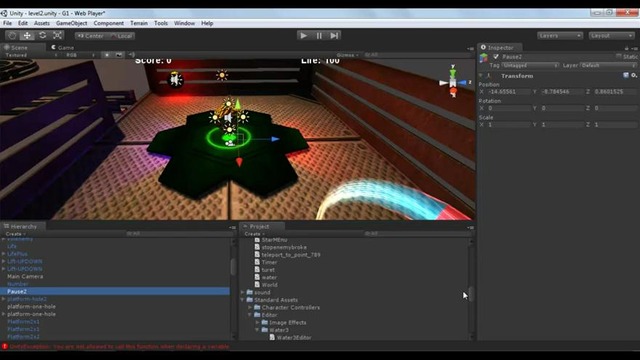Select Pause2 in Hierarchy
Screen dimensions: 640x360
tap(115, 291)
